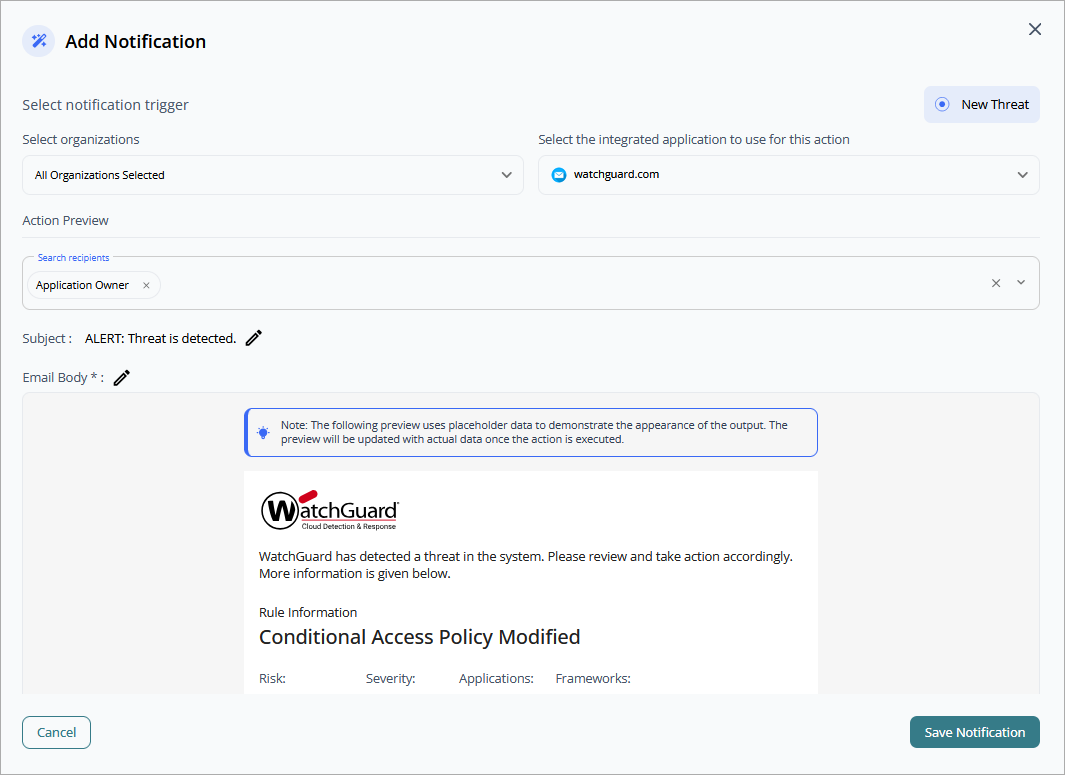Click the WatchGuard logo in preview
Image resolution: width=1065 pixels, height=775 pixels.
tap(330, 510)
